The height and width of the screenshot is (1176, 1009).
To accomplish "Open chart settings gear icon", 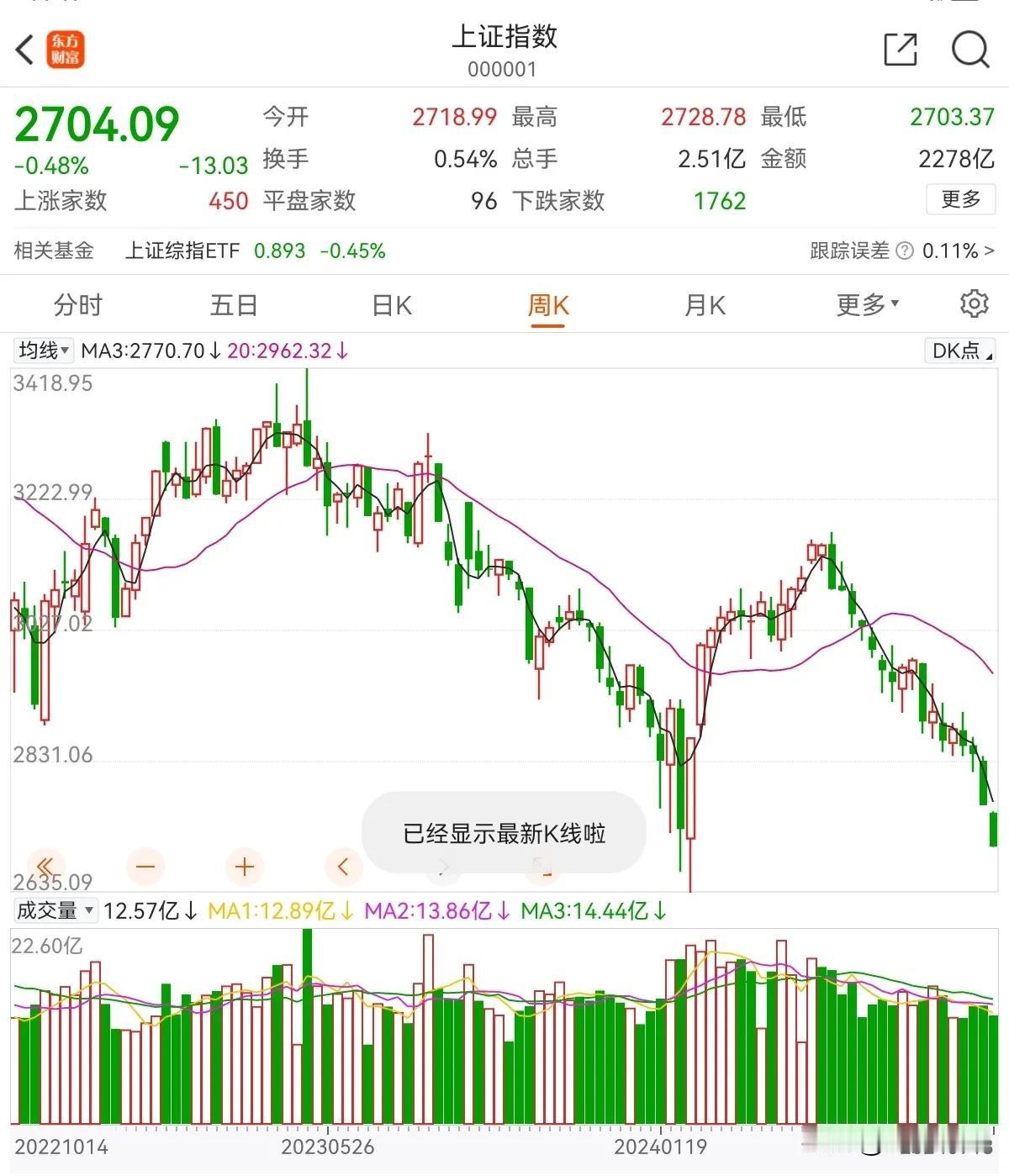I will (x=975, y=303).
